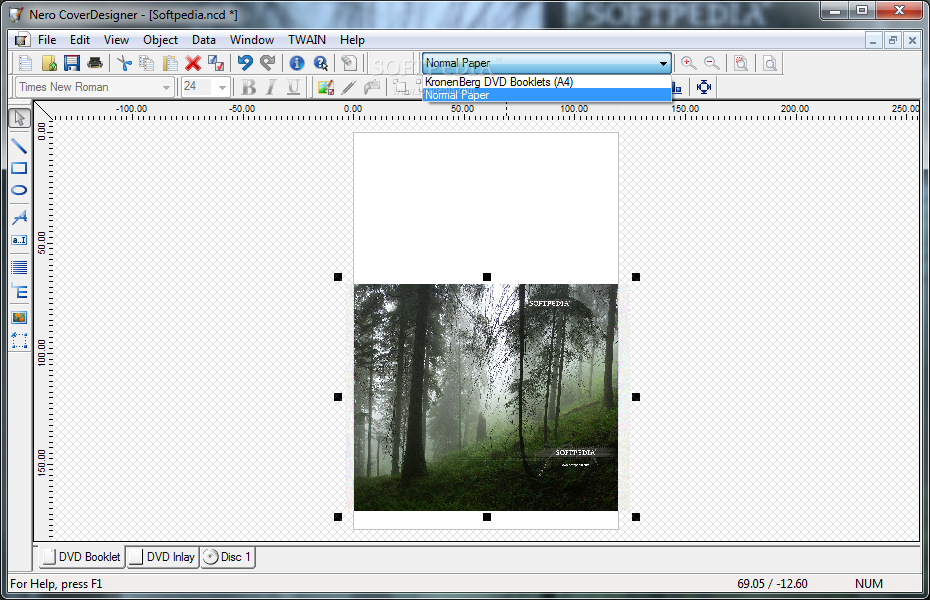930x600 pixels.
Task: Cut the selection with the scissors icon
Action: pyautogui.click(x=125, y=63)
